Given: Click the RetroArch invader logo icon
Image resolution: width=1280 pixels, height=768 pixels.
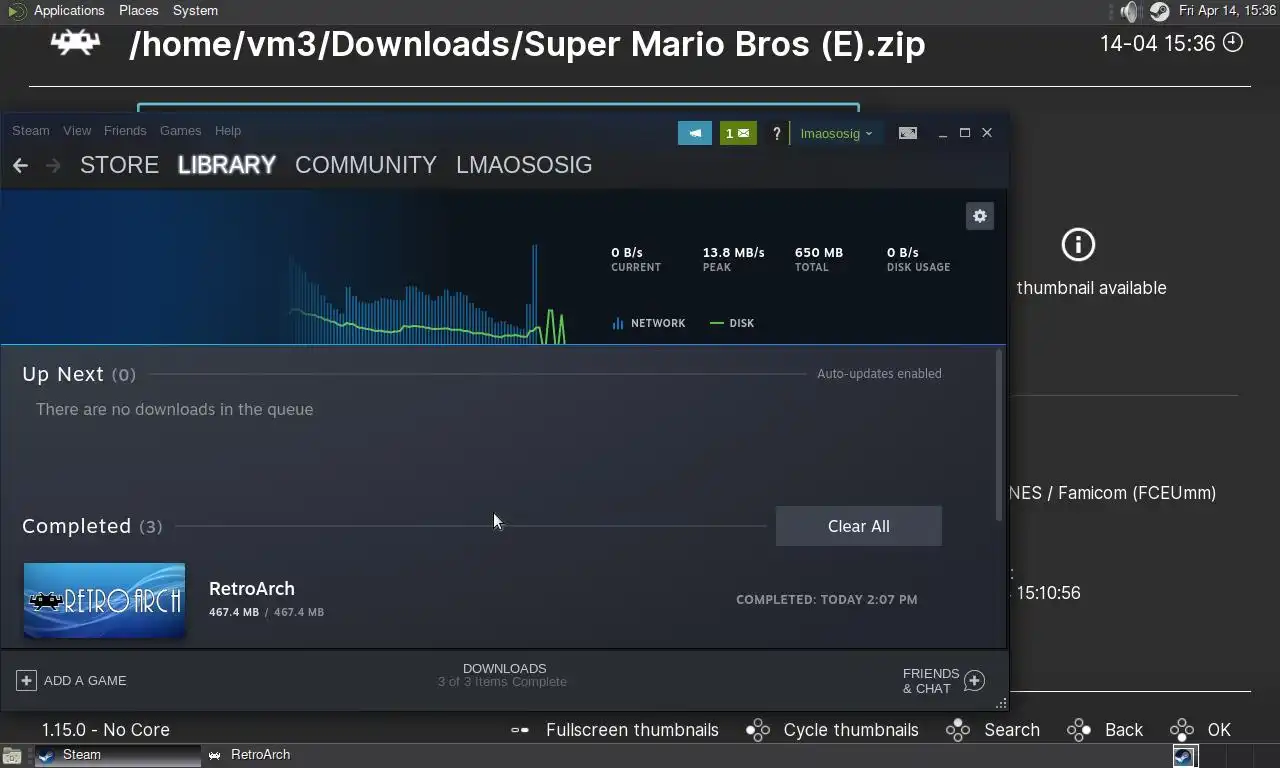Looking at the screenshot, I should [75, 42].
